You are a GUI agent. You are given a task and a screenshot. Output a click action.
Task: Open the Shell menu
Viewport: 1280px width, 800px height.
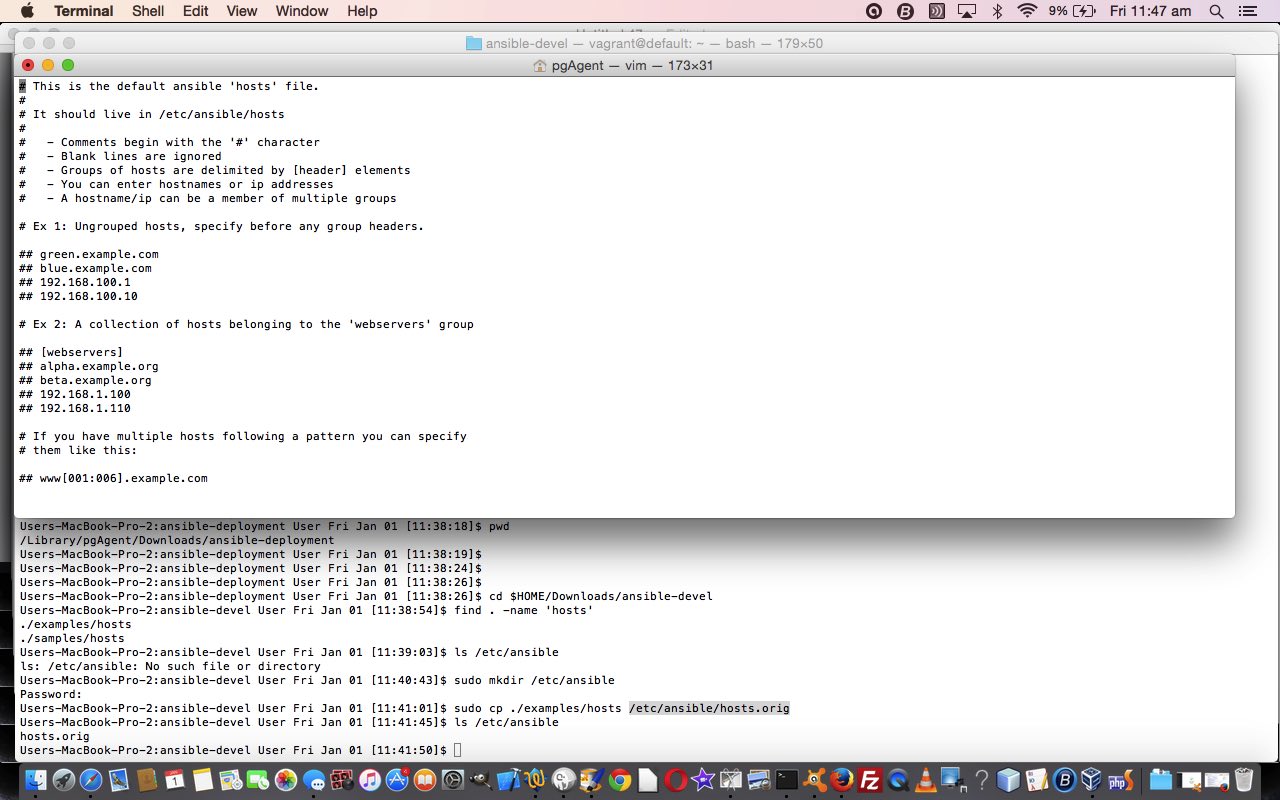[148, 11]
